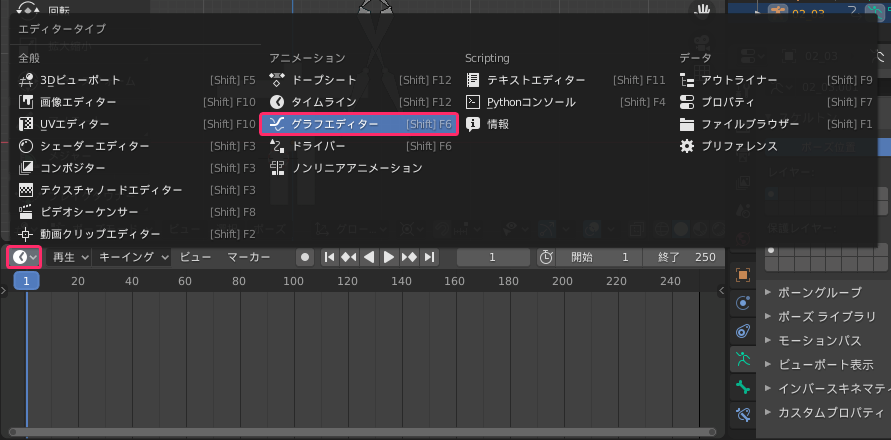Click the current frame field showing 1
Viewport: 891px width, 440px height.
492,258
